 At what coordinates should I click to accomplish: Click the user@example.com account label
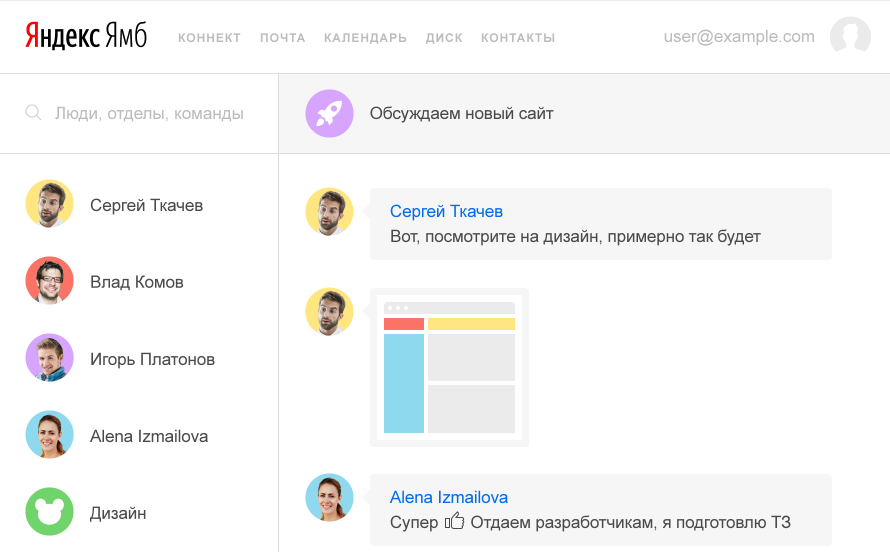point(739,36)
